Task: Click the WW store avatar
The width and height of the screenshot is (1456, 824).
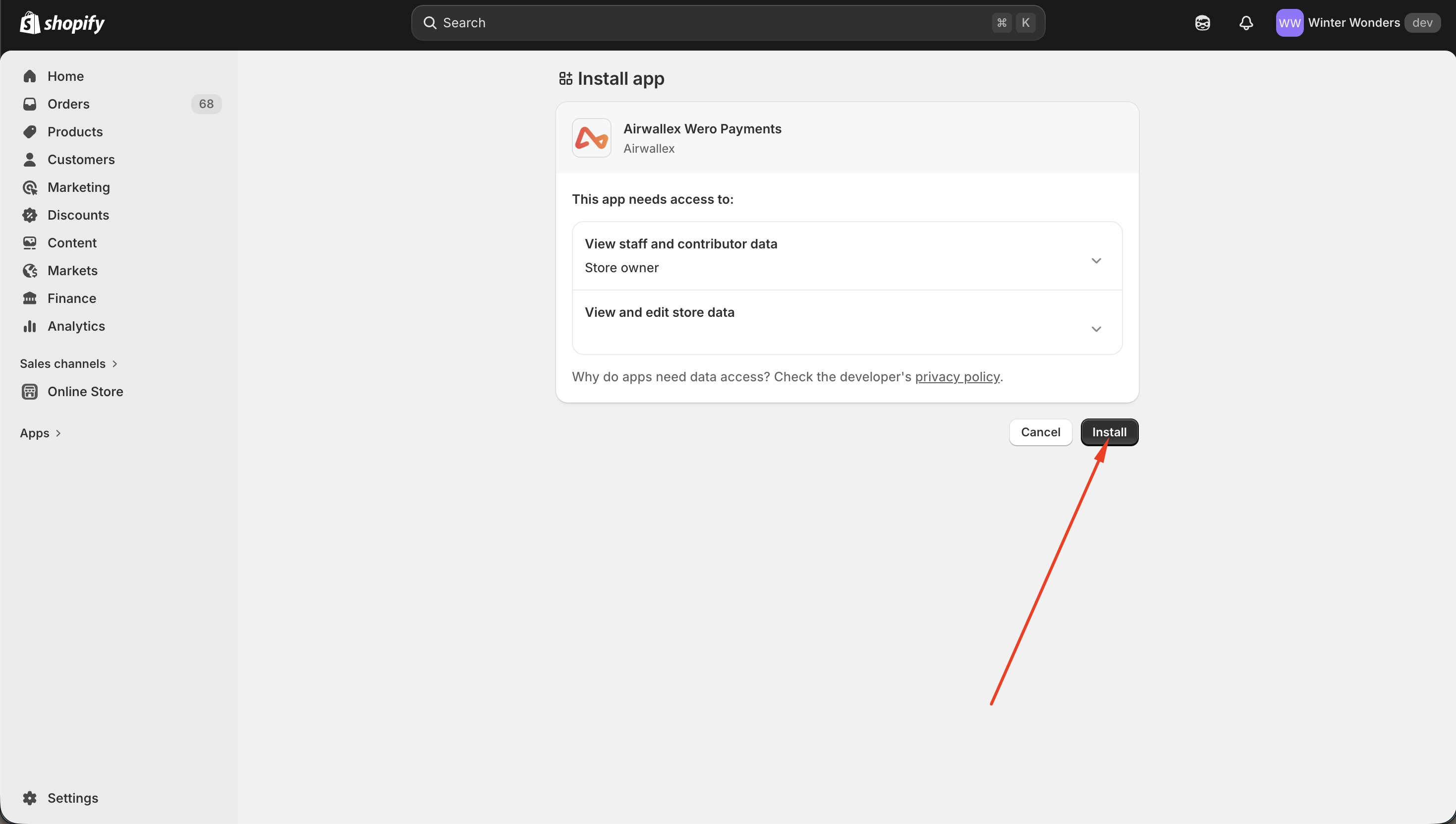Action: coord(1289,23)
